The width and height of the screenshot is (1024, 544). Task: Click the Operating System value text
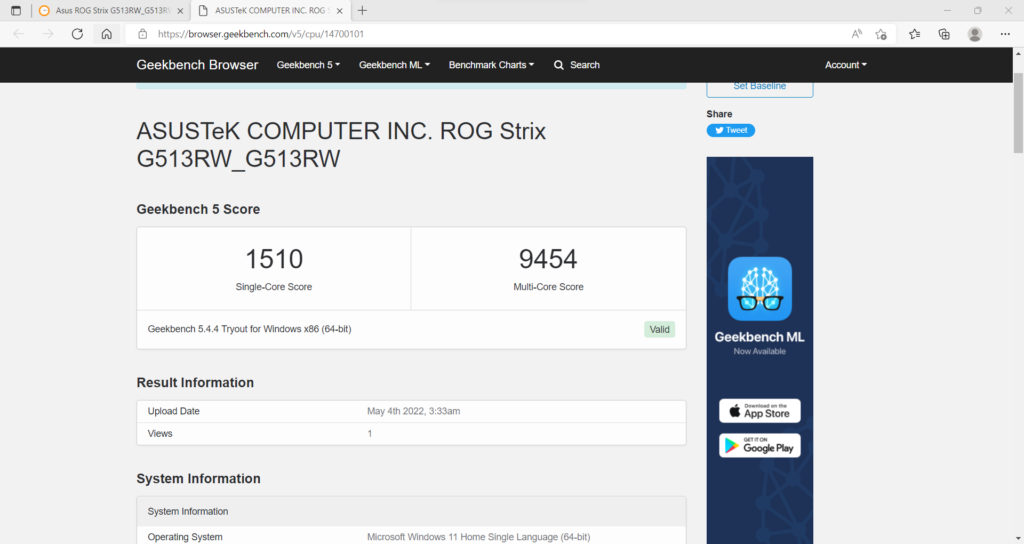coord(478,537)
